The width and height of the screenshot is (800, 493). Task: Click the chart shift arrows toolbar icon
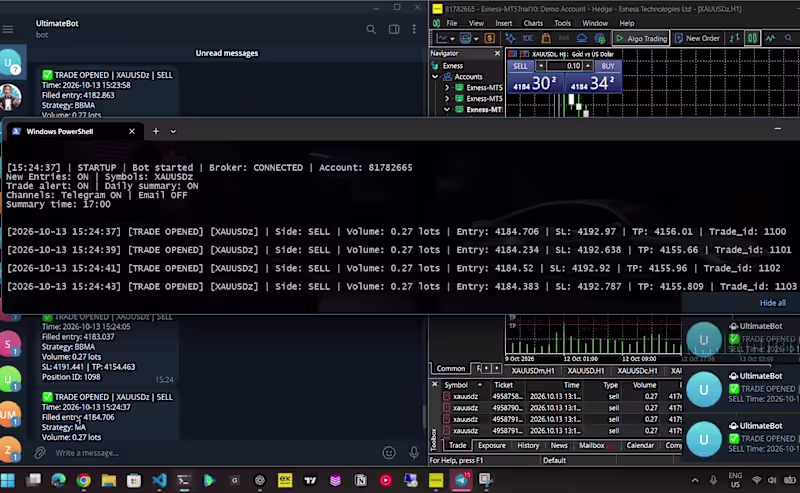734,38
